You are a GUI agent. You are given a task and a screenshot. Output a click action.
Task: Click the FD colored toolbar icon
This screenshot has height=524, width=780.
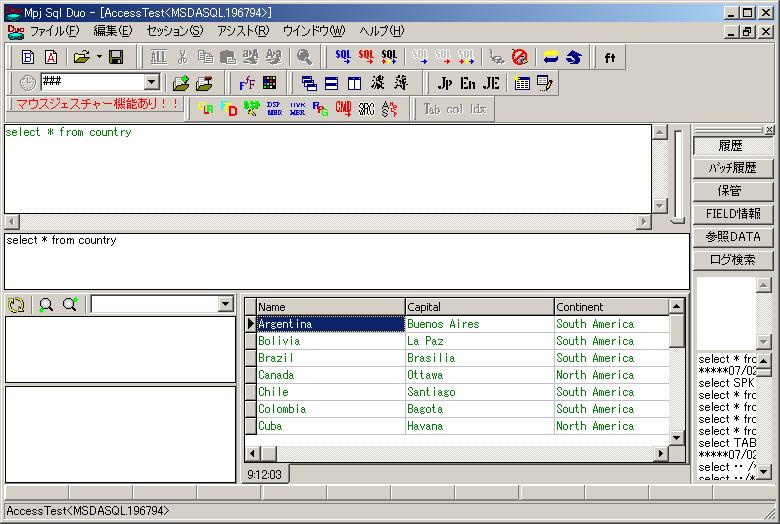pyautogui.click(x=229, y=108)
